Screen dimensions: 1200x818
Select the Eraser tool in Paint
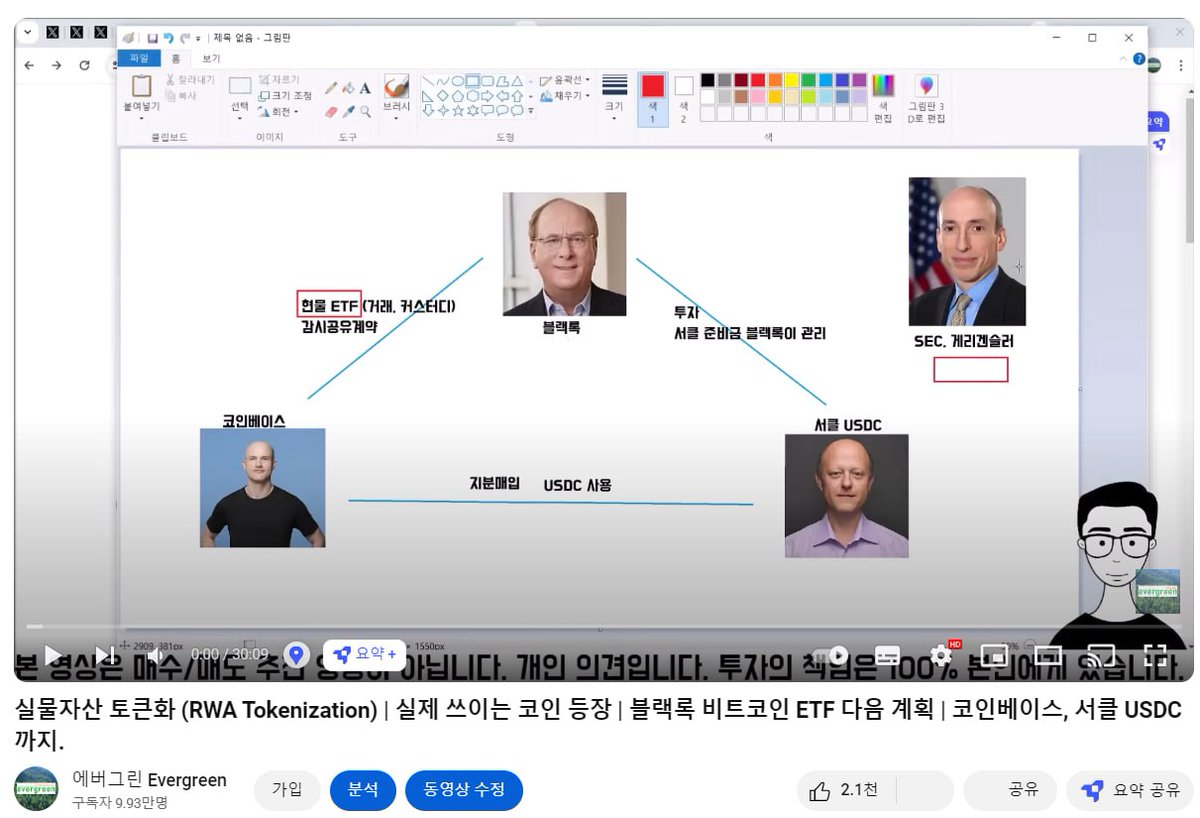[331, 111]
